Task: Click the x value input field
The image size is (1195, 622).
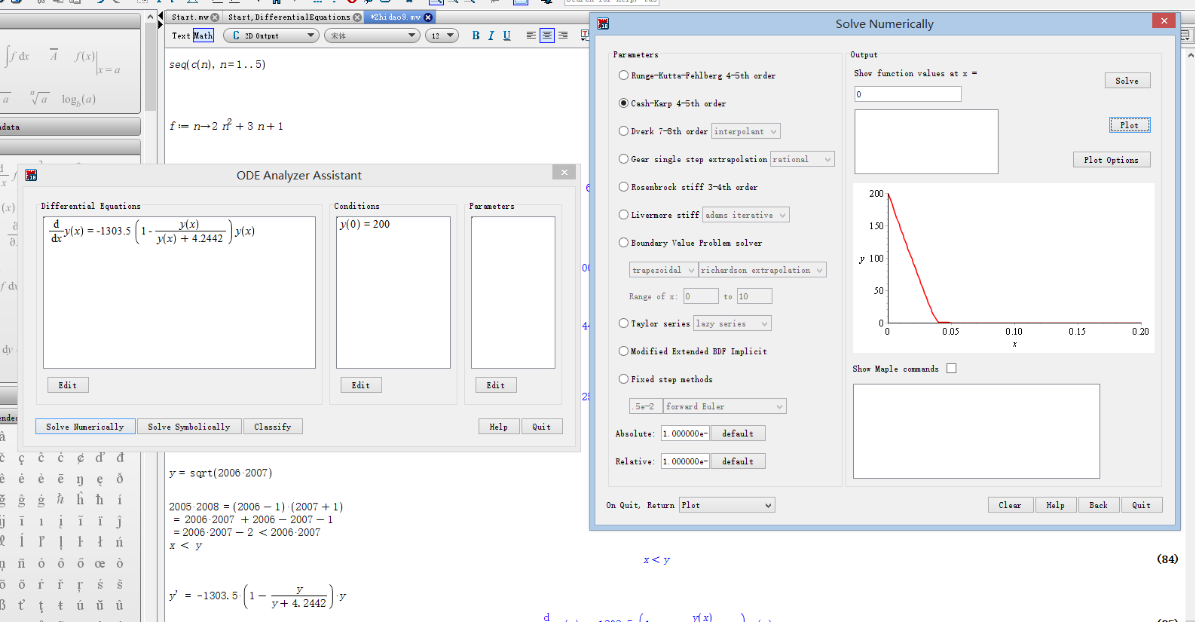Action: 908,94
